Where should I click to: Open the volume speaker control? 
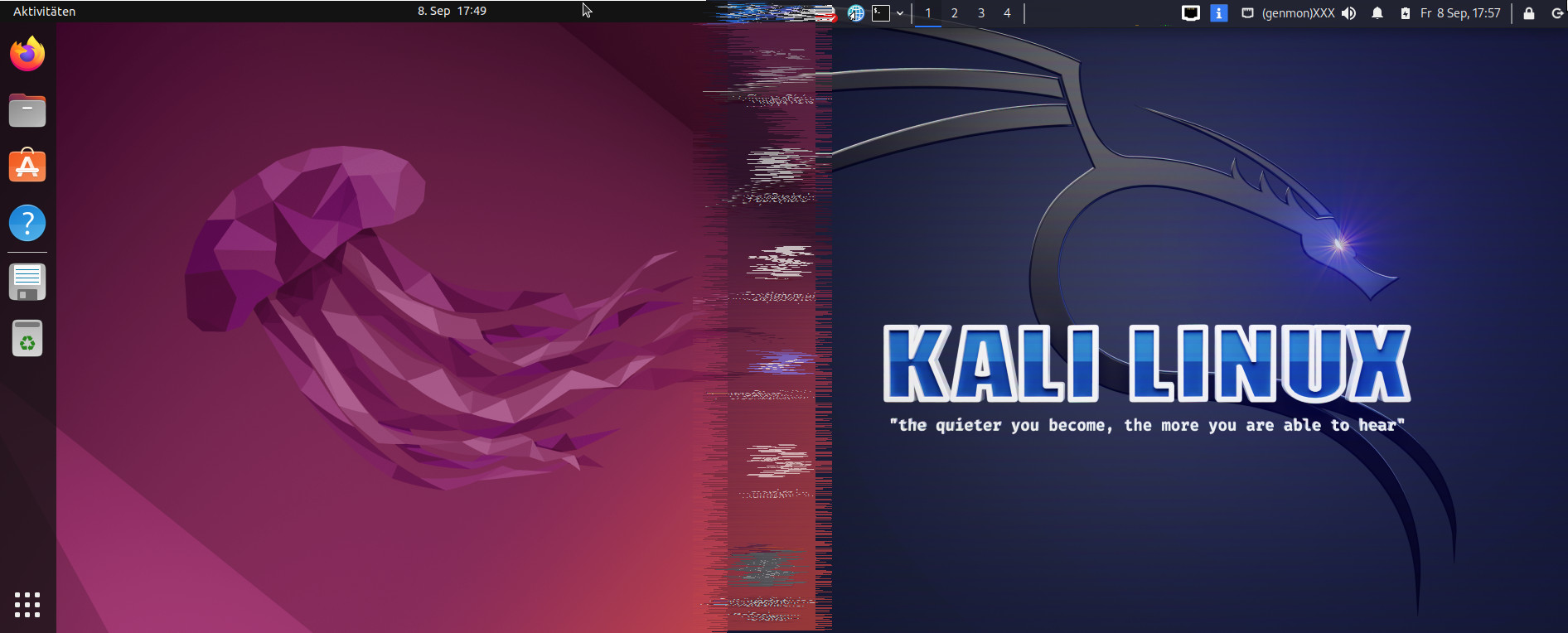[1349, 13]
